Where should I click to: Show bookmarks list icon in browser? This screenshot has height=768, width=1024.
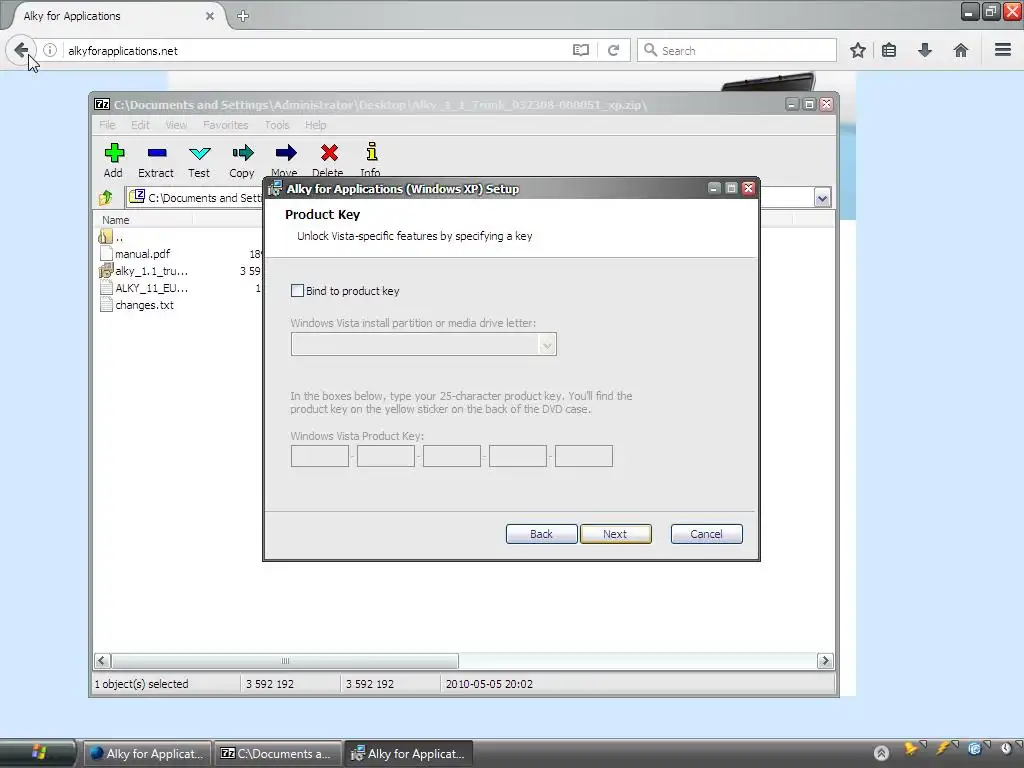tap(889, 50)
